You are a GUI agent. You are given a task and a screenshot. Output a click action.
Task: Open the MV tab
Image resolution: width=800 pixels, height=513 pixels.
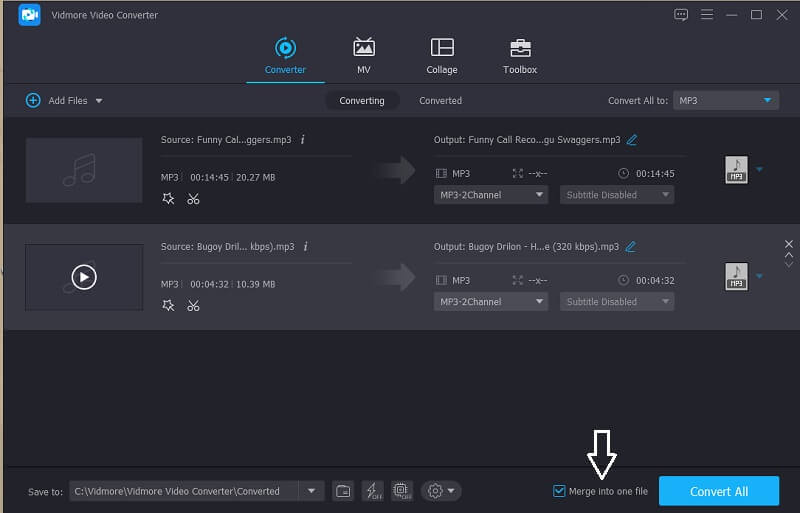(364, 56)
